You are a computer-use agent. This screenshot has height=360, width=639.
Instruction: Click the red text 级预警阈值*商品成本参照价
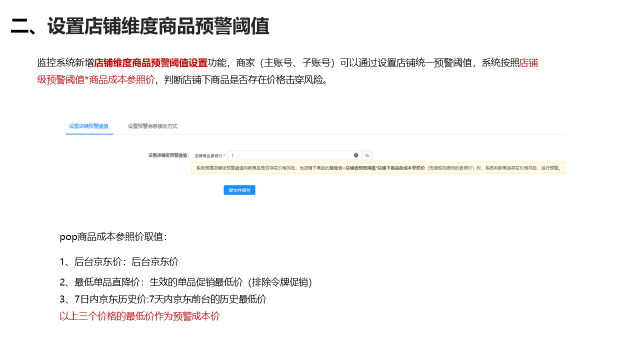[x=96, y=80]
